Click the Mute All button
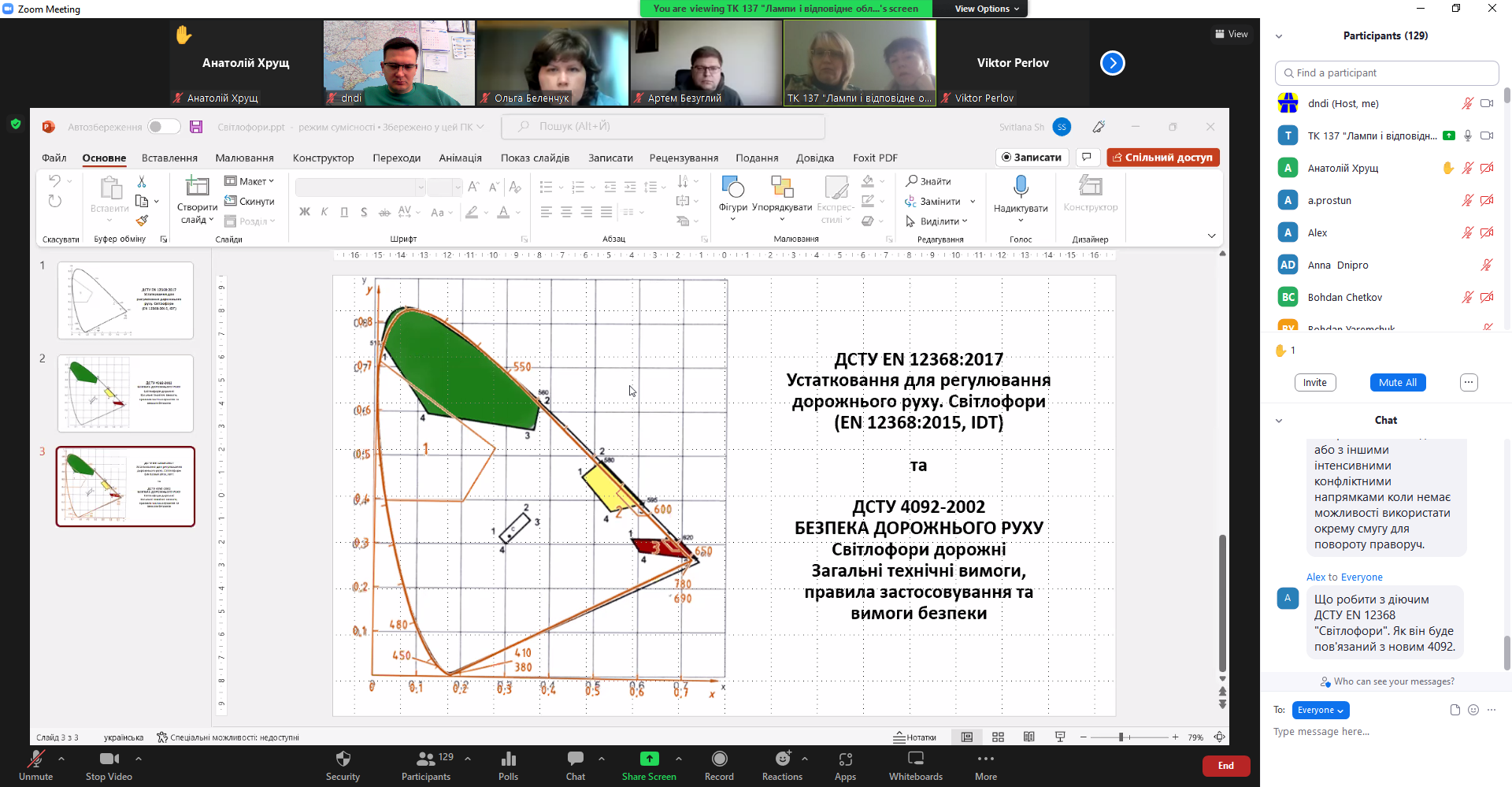 tap(1397, 383)
